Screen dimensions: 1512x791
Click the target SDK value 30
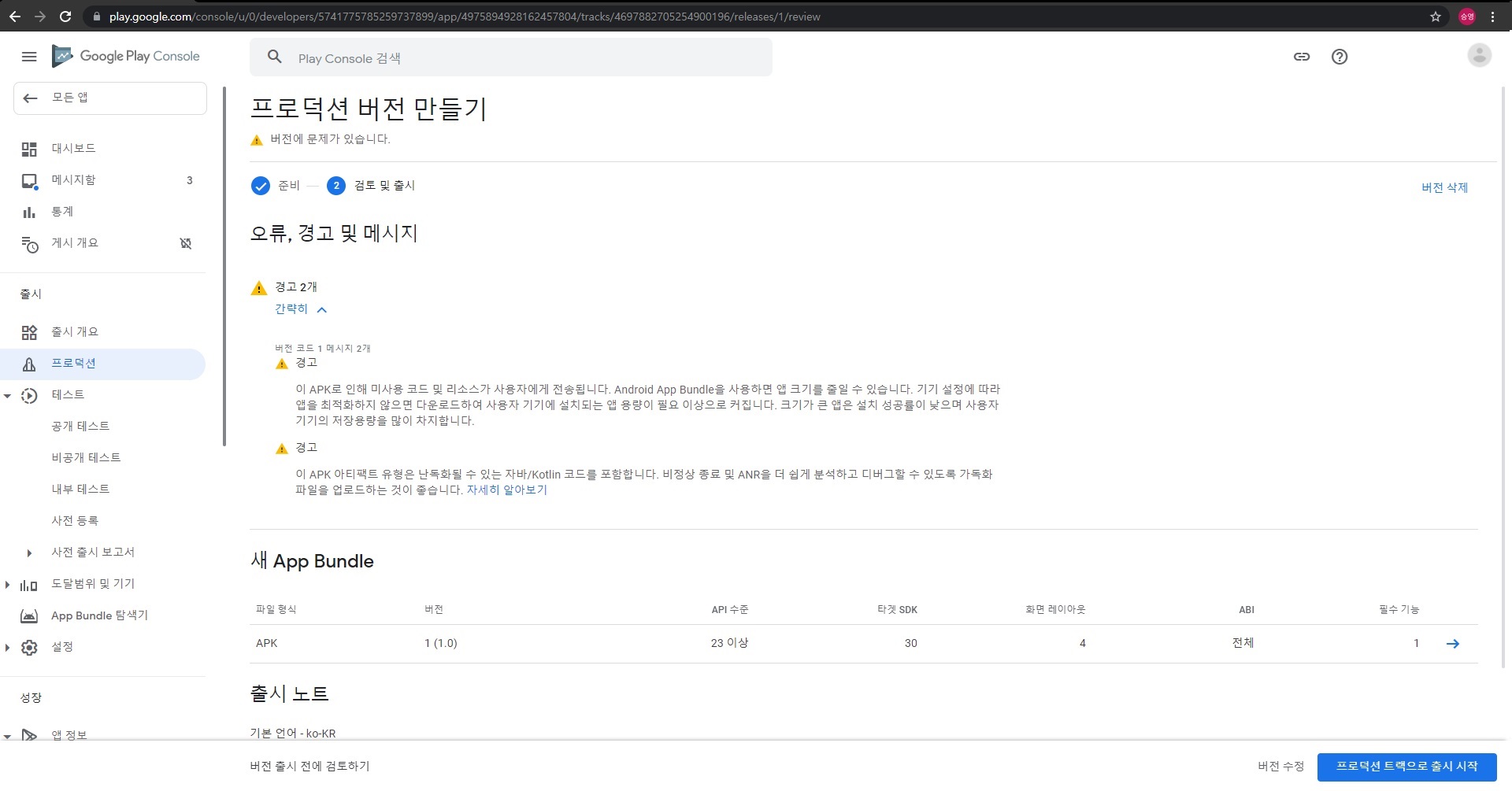pyautogui.click(x=910, y=644)
